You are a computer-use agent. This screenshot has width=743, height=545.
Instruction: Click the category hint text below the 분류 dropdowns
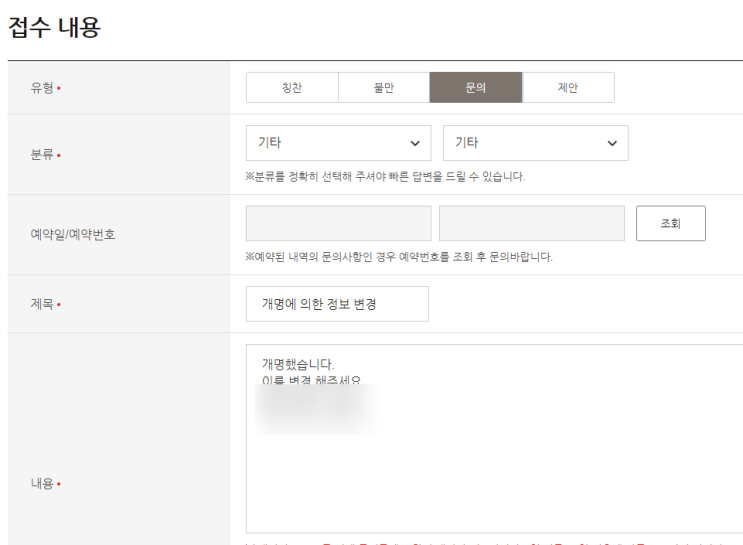(x=385, y=177)
